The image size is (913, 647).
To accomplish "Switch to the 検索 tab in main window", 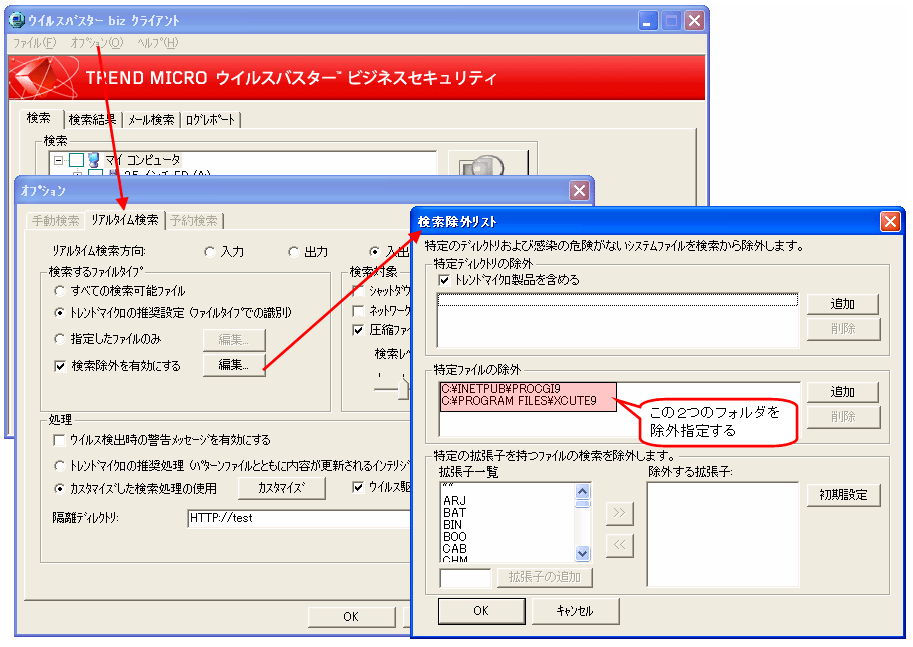I will pos(39,118).
